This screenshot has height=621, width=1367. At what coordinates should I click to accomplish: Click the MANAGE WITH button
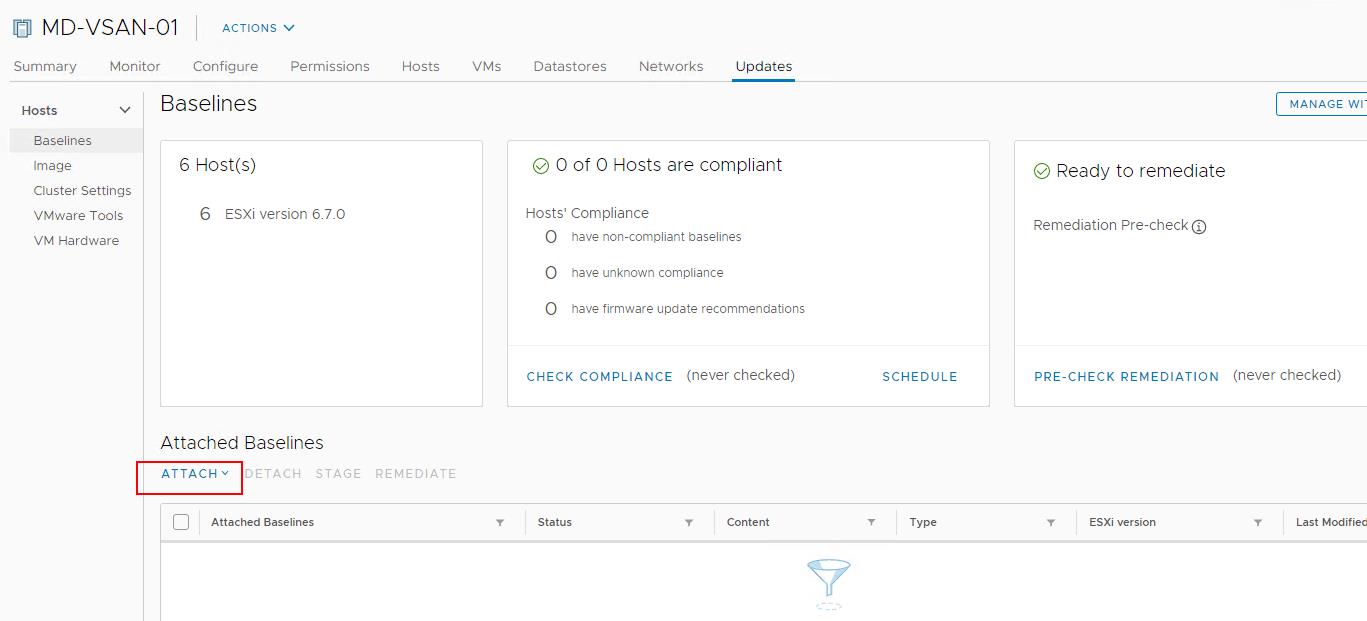coord(1322,104)
